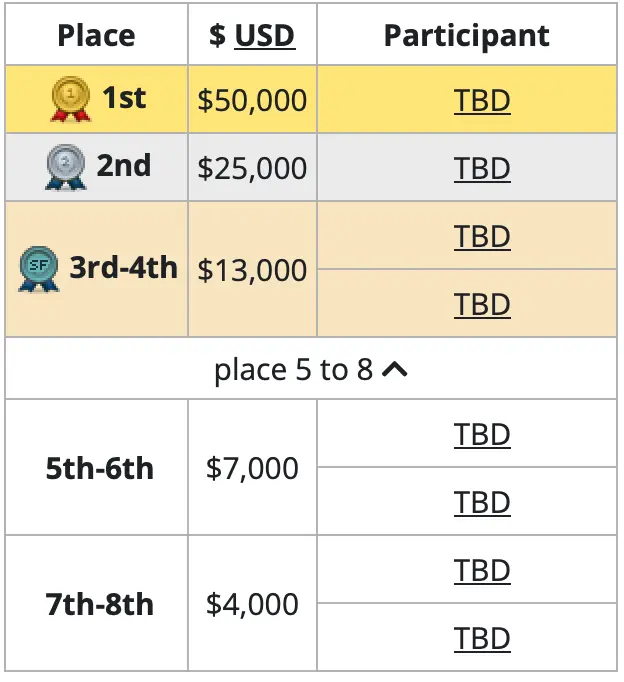This screenshot has width=624, height=682.
Task: Open the second TBD link for 5th-6th place
Action: coord(482,502)
